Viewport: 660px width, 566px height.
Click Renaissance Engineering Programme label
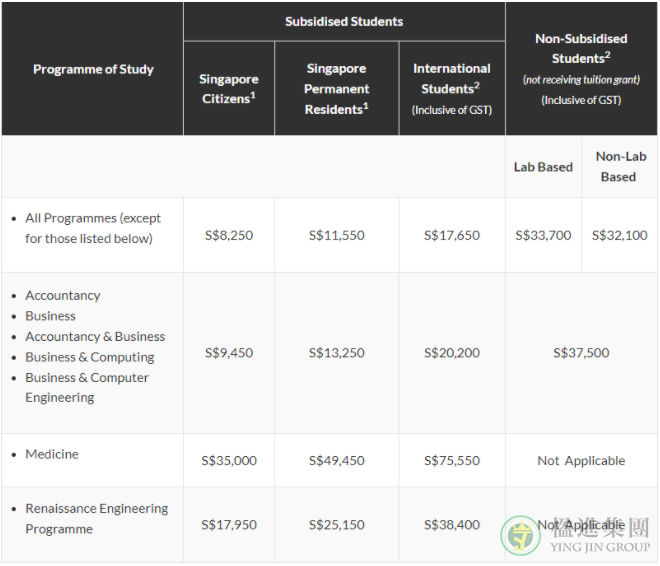[x=96, y=518]
